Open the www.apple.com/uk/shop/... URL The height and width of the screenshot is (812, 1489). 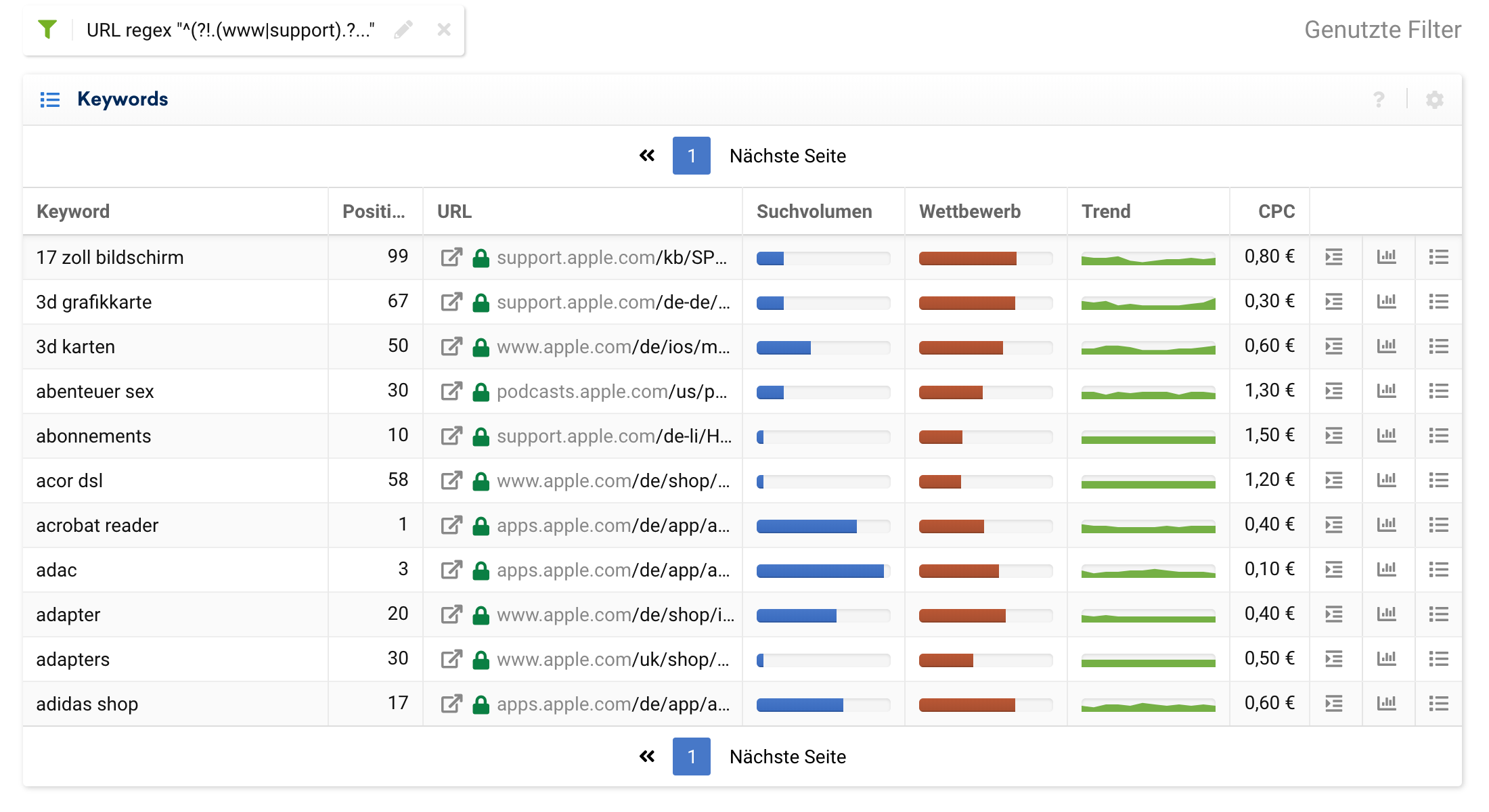point(613,659)
